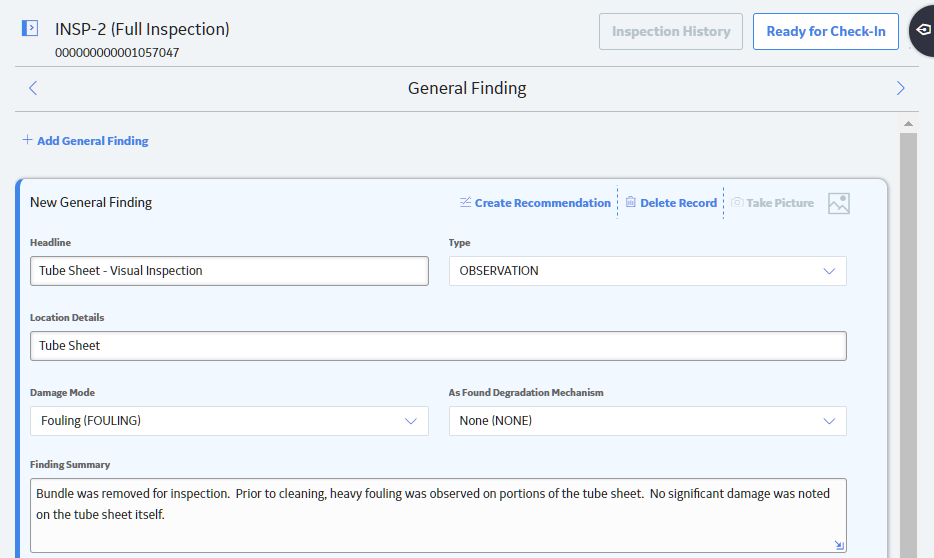Click the scrollbar up arrow
This screenshot has height=558, width=934.
(908, 124)
